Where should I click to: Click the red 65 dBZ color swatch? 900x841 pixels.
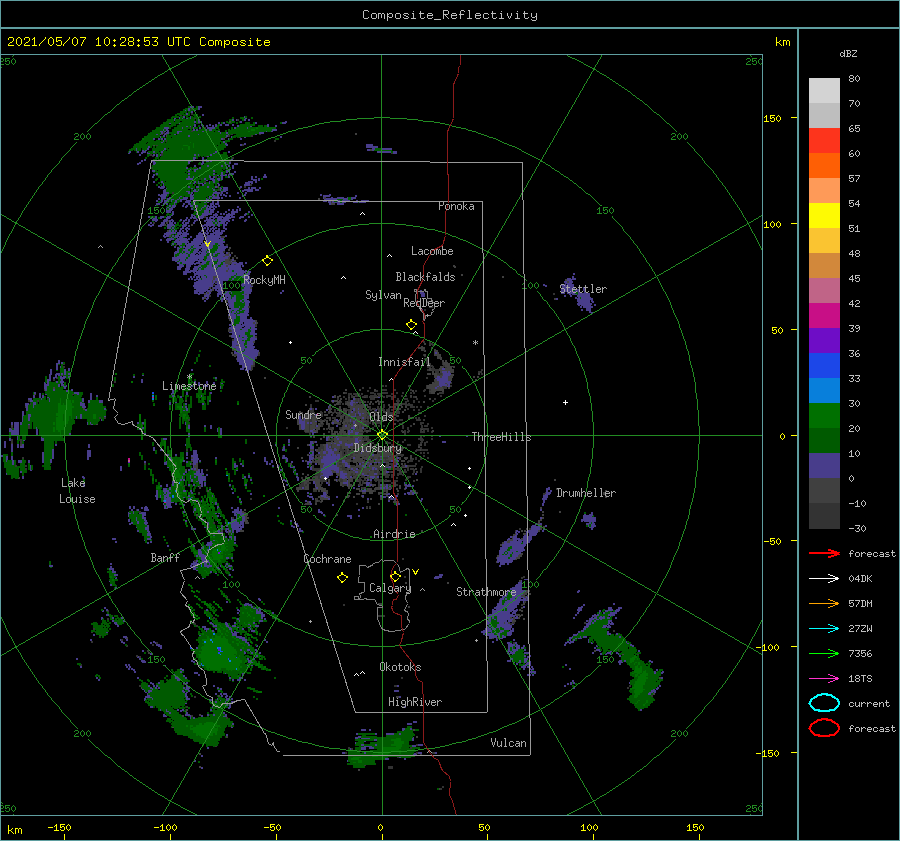click(824, 140)
